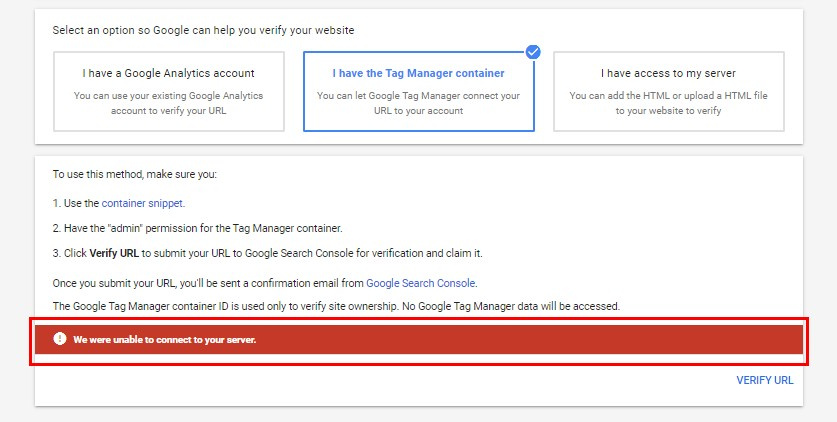Select the Google Analytics account option
The width and height of the screenshot is (837, 422).
click(x=168, y=92)
